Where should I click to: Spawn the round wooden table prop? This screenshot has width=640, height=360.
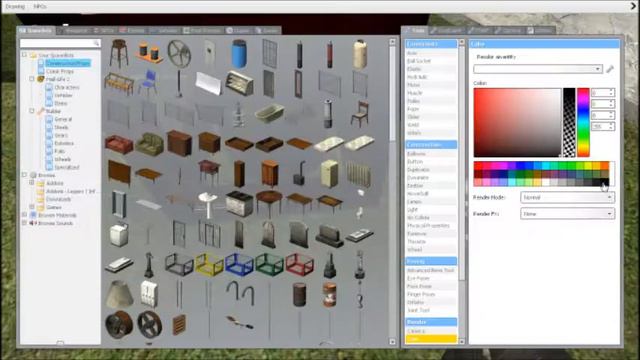point(269,203)
